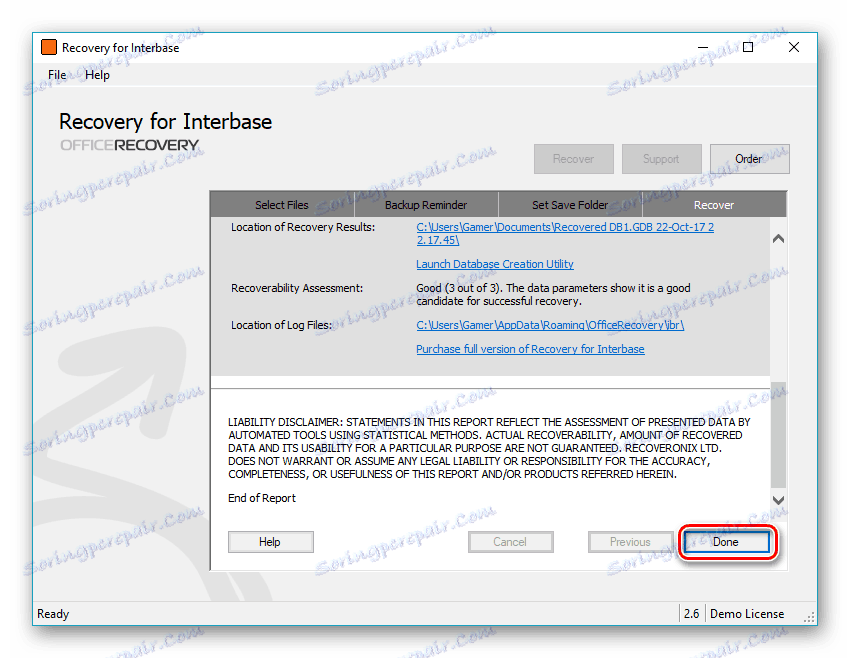Click the orange Recovery for Interbase app icon
Viewport: 850px width, 658px height.
(49, 47)
